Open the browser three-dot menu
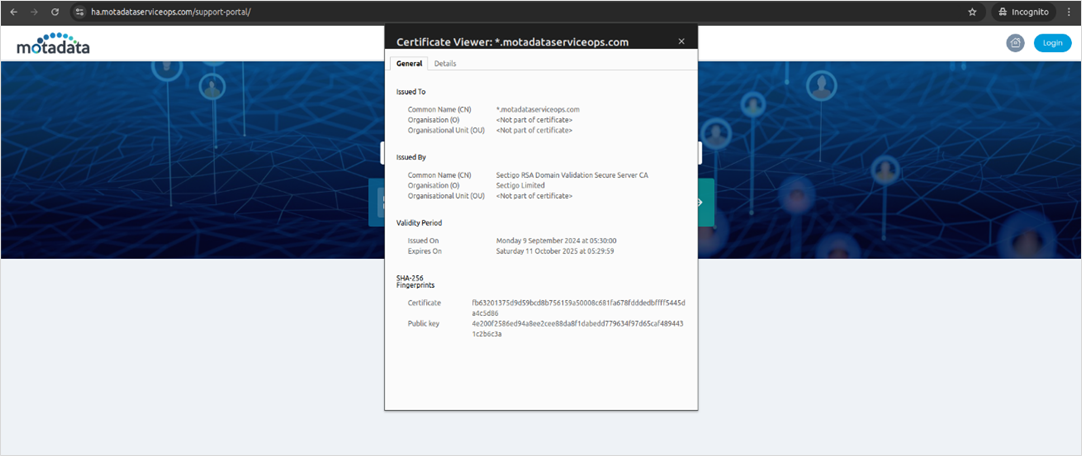Viewport: 1082px width, 456px height. 1069,12
